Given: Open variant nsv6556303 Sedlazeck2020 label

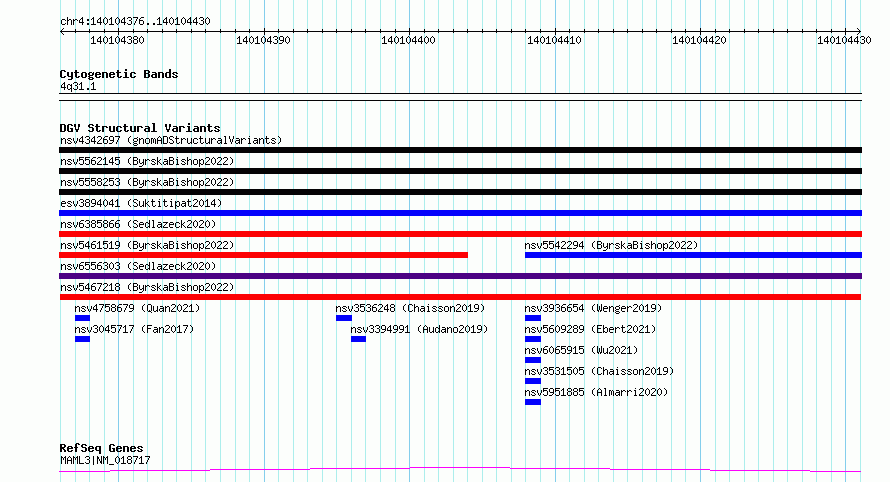Looking at the screenshot, I should [138, 266].
